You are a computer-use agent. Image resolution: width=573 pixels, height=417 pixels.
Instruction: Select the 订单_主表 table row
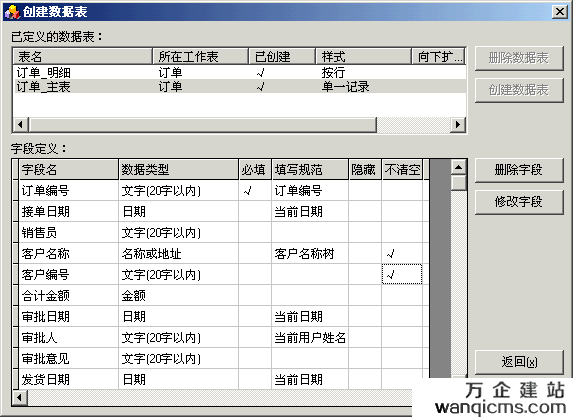[x=239, y=87]
